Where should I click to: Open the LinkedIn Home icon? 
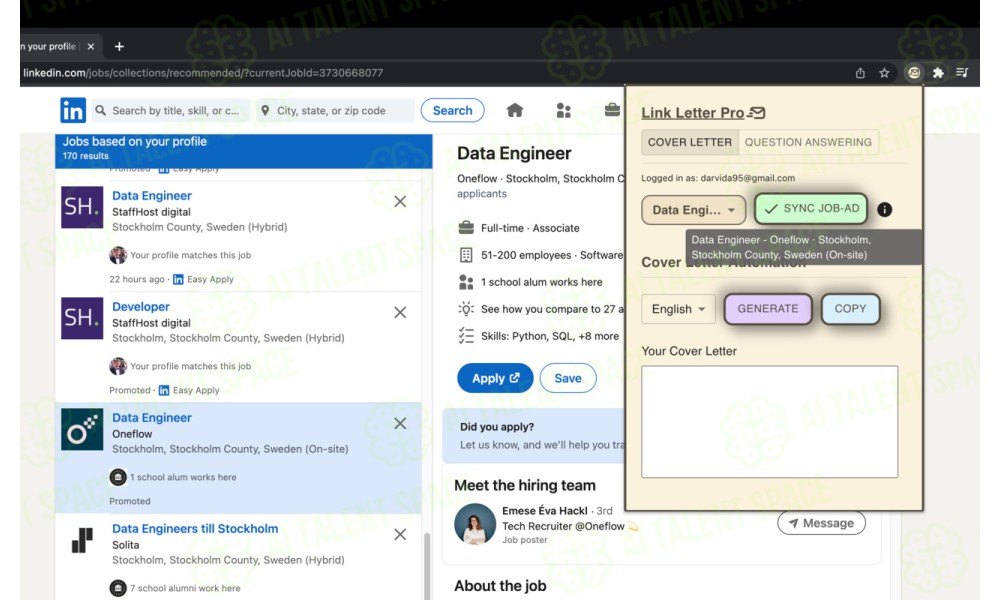coord(515,110)
